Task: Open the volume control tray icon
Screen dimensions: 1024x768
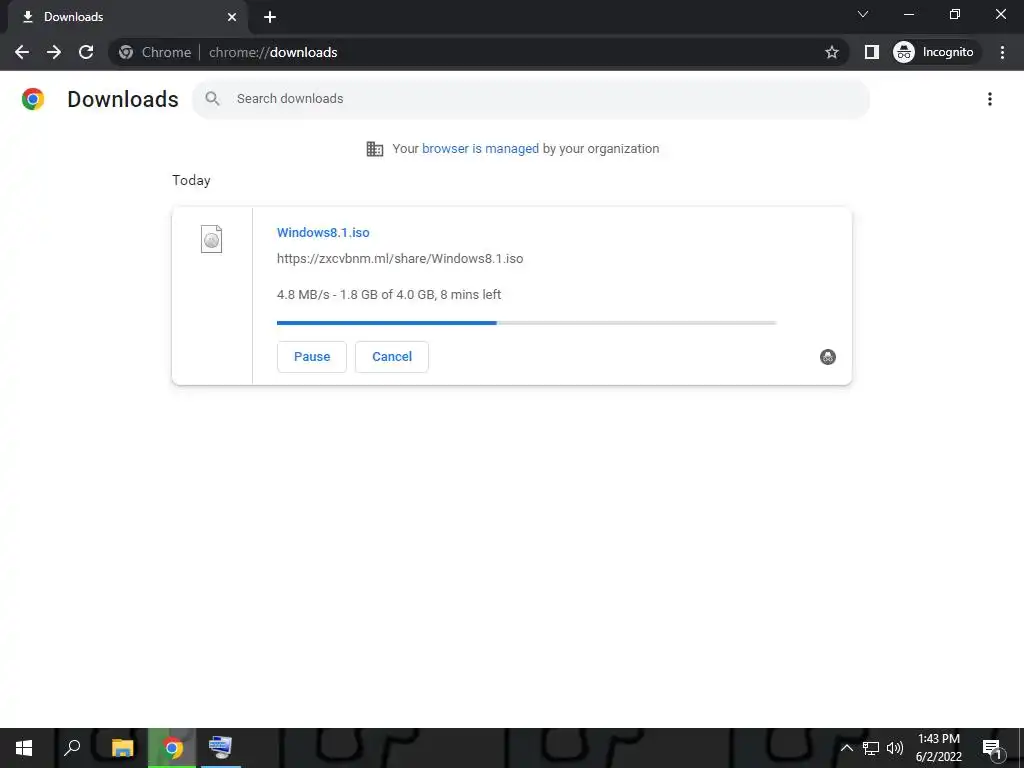Action: click(895, 748)
